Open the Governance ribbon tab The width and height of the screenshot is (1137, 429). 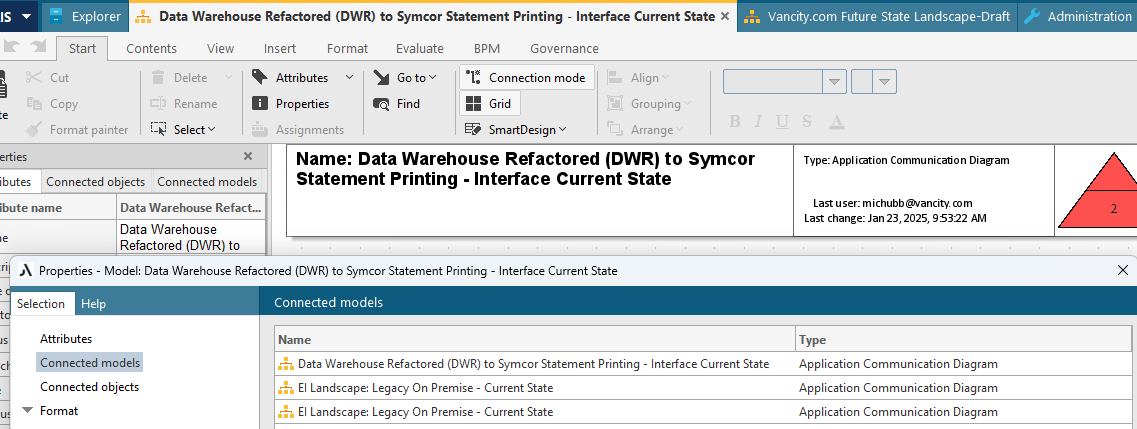coord(564,49)
